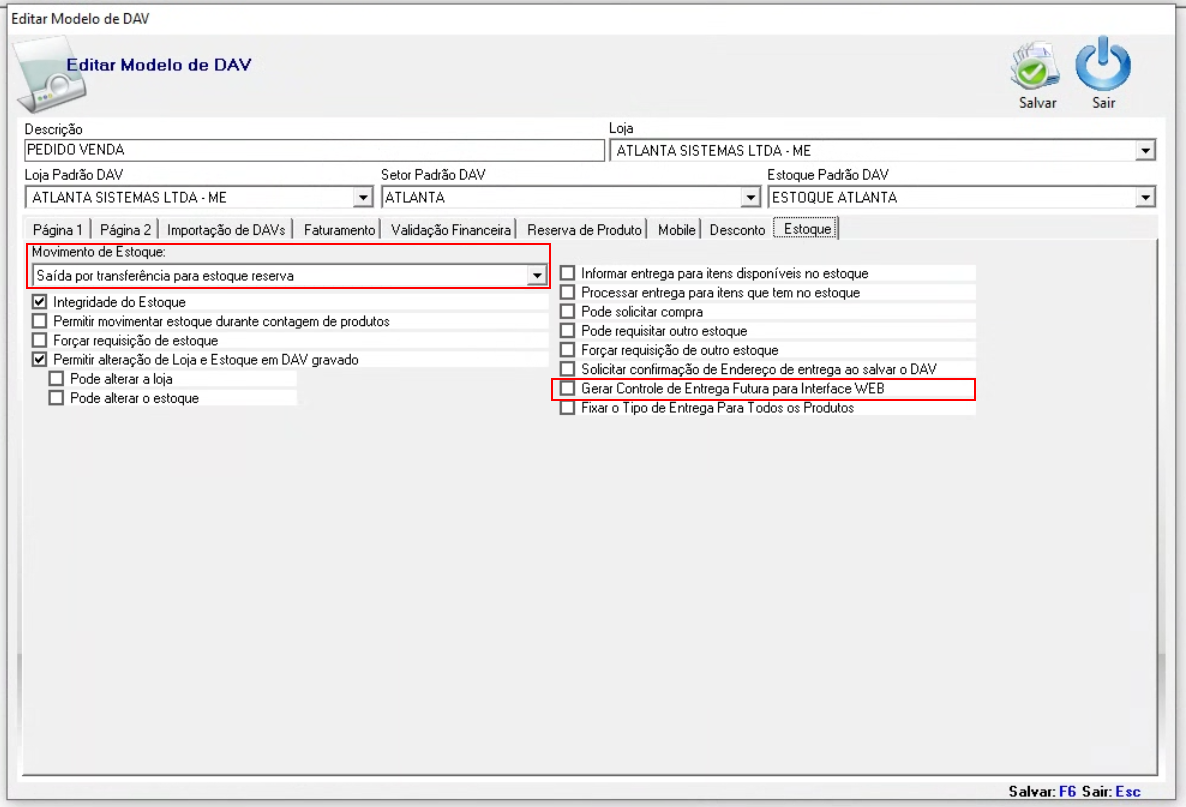The width and height of the screenshot is (1186, 807).
Task: Enable Pode alterar a loja checkbox
Action: 56,379
